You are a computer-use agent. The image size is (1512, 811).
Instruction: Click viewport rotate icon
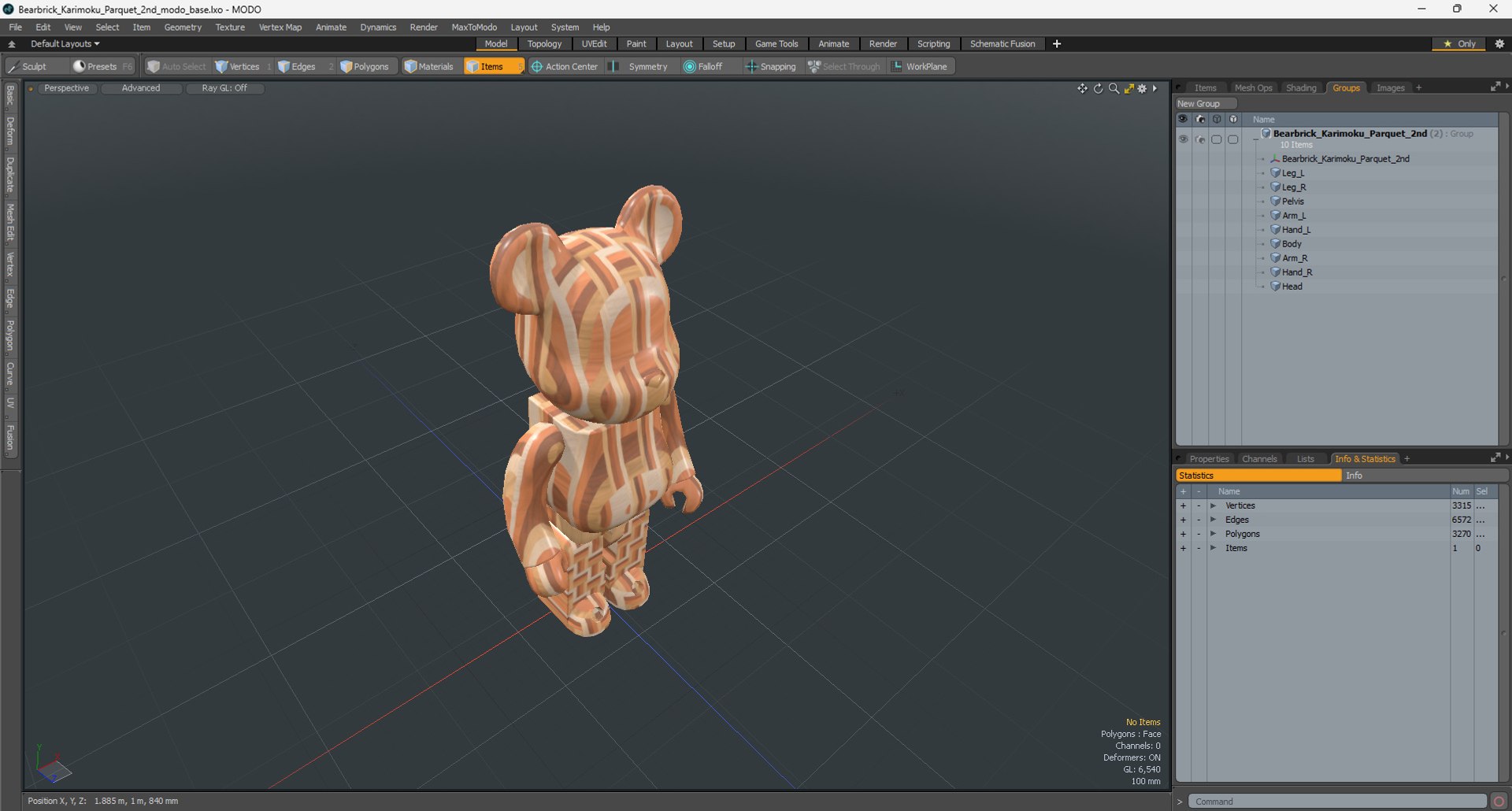[1098, 88]
